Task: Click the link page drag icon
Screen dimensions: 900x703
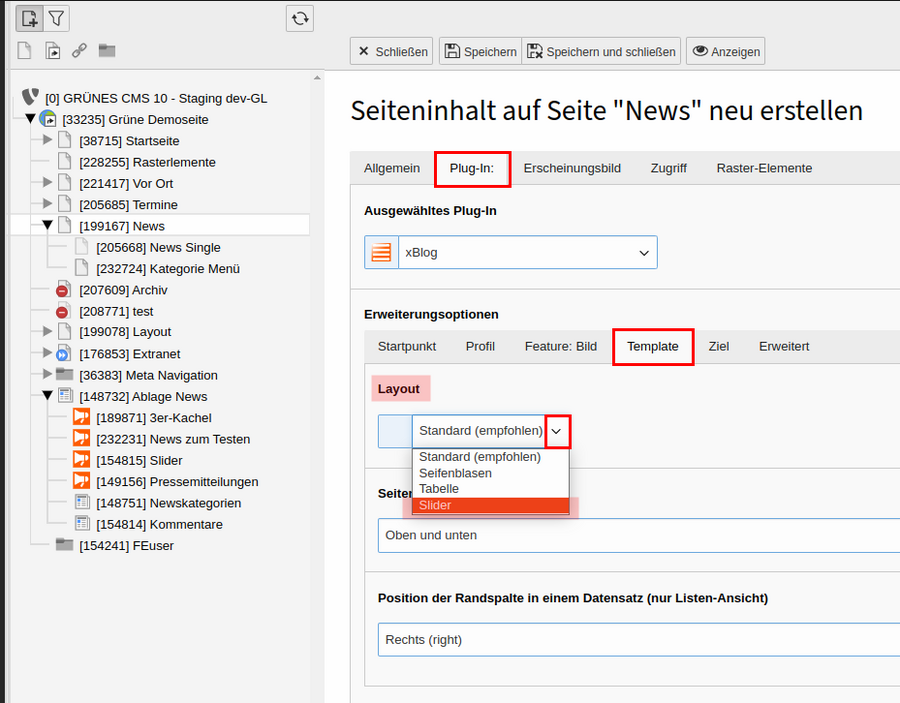Action: point(79,51)
